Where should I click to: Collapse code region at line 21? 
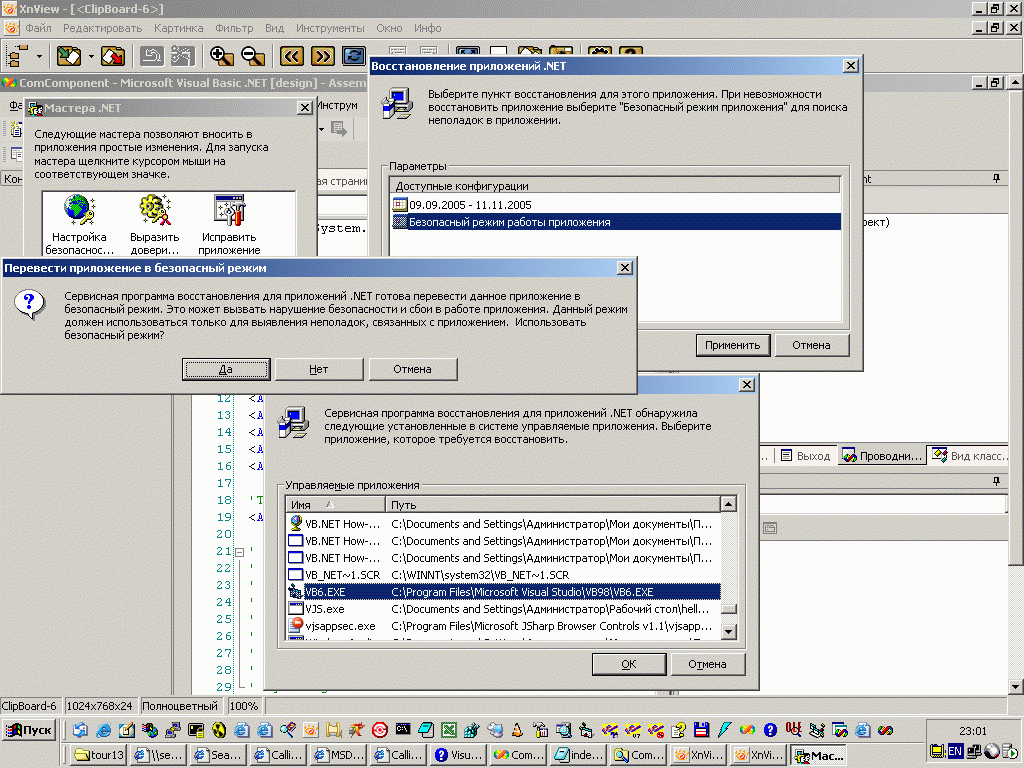tap(240, 552)
